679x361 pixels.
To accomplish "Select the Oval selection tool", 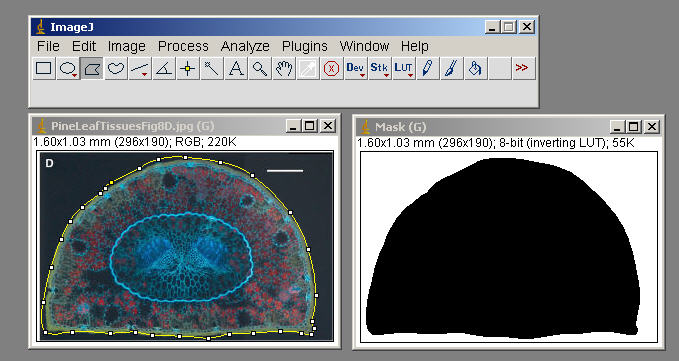I will pyautogui.click(x=68, y=68).
